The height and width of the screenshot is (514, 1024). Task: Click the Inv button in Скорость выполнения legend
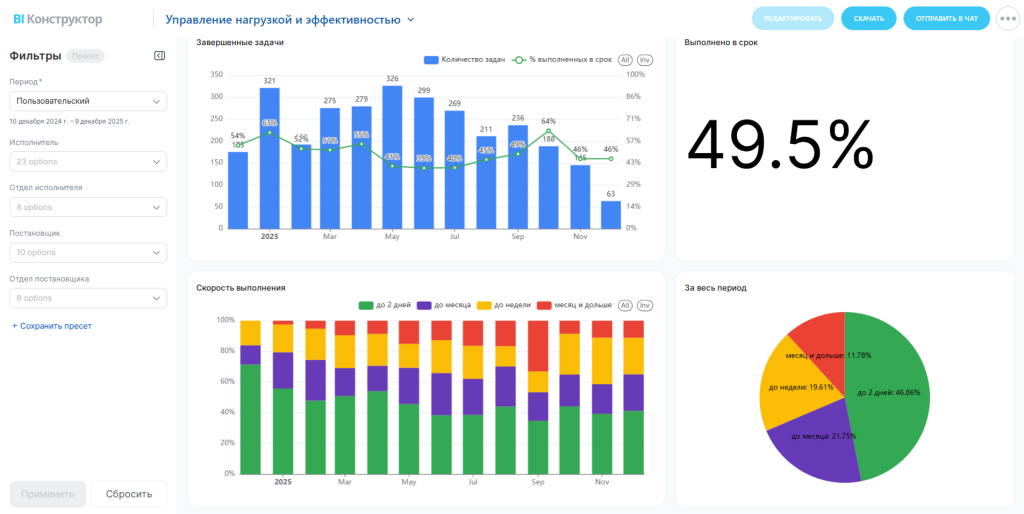tap(645, 306)
